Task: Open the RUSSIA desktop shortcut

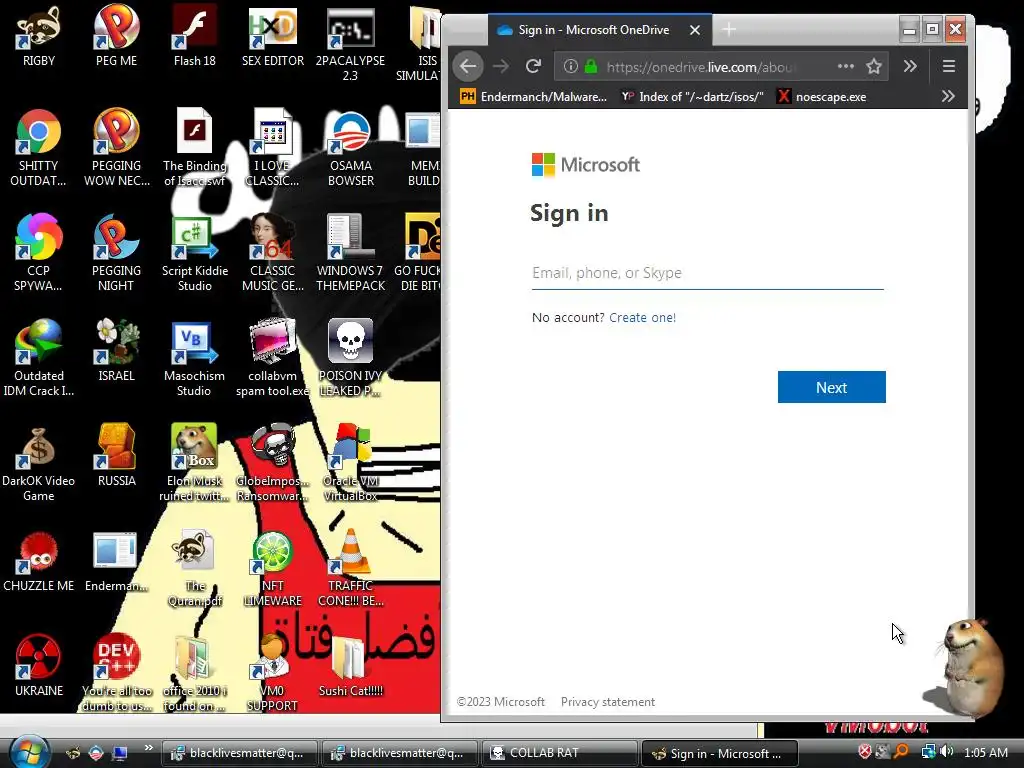Action: [x=116, y=456]
